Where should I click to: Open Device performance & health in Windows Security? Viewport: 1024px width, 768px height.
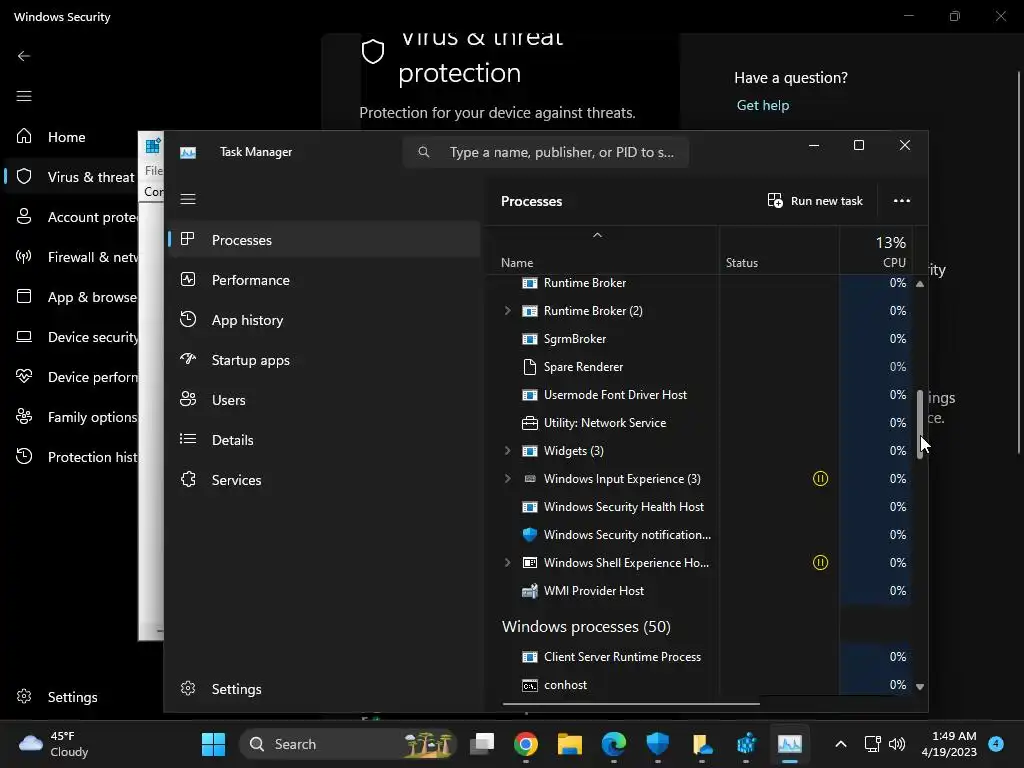pos(72,377)
